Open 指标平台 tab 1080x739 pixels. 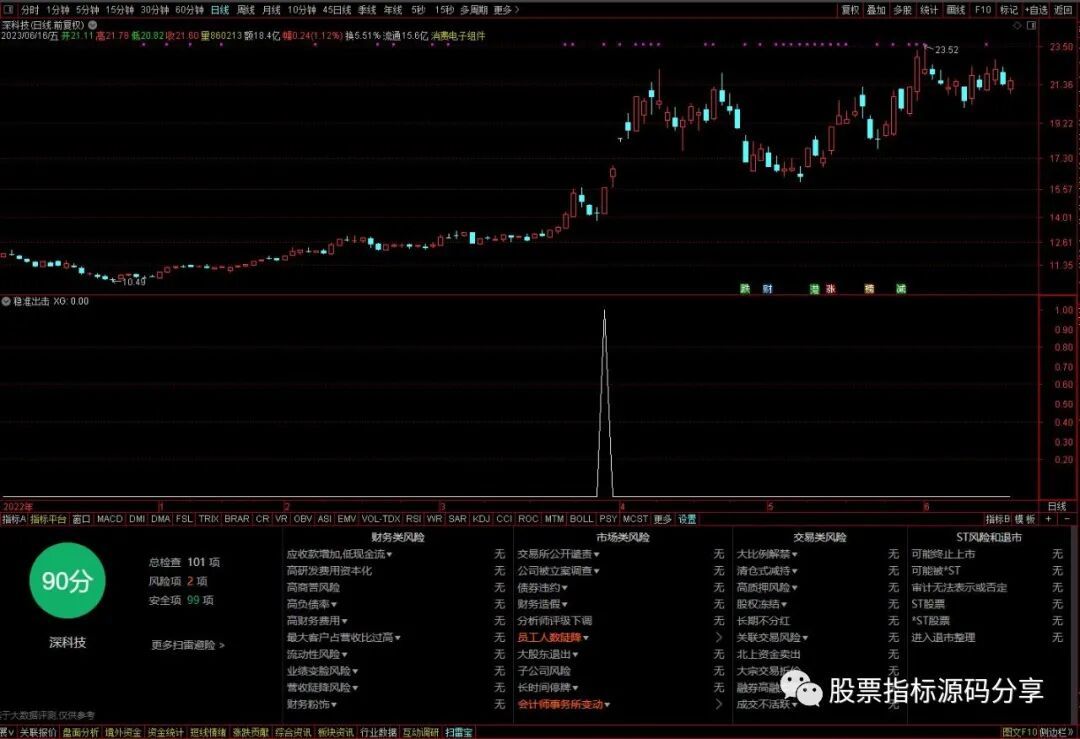[x=48, y=519]
